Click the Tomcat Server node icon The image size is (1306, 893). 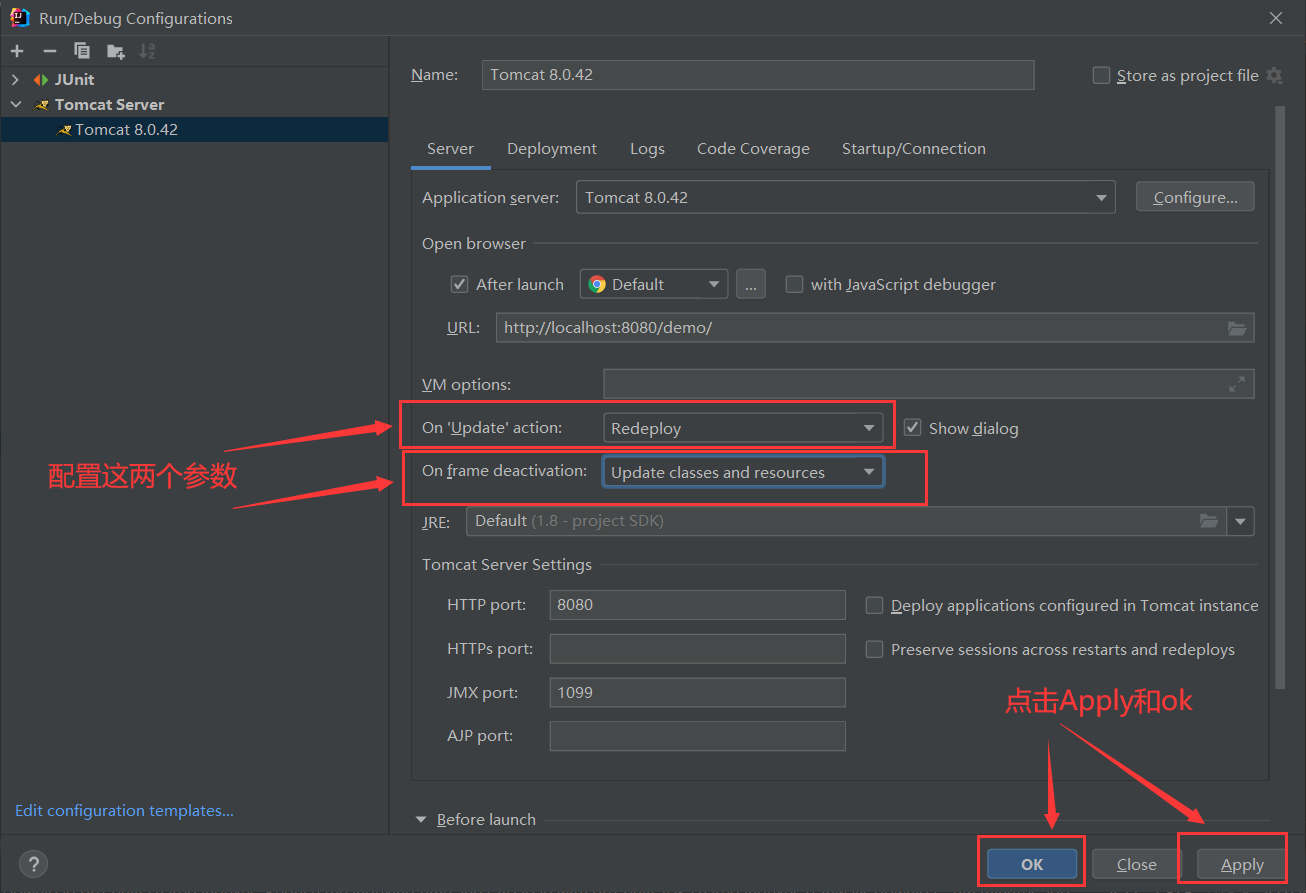pos(41,105)
